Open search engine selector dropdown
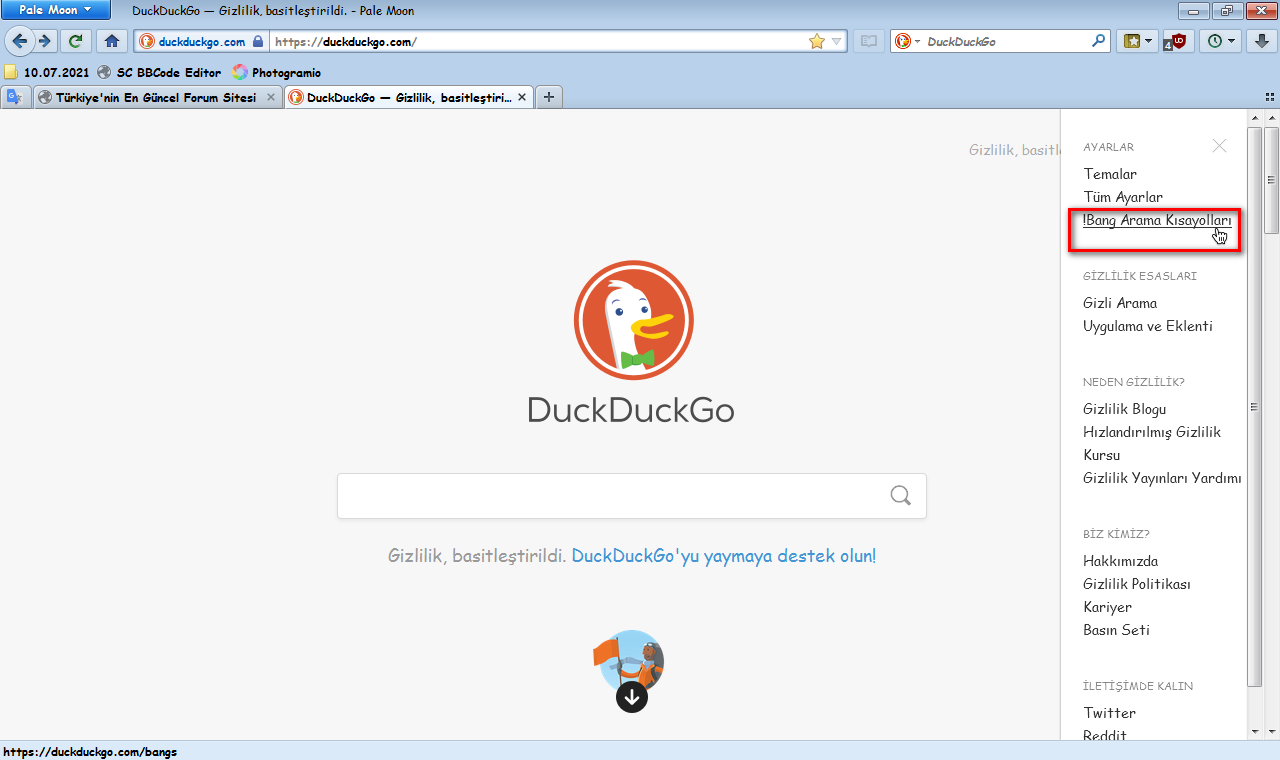 tap(908, 41)
